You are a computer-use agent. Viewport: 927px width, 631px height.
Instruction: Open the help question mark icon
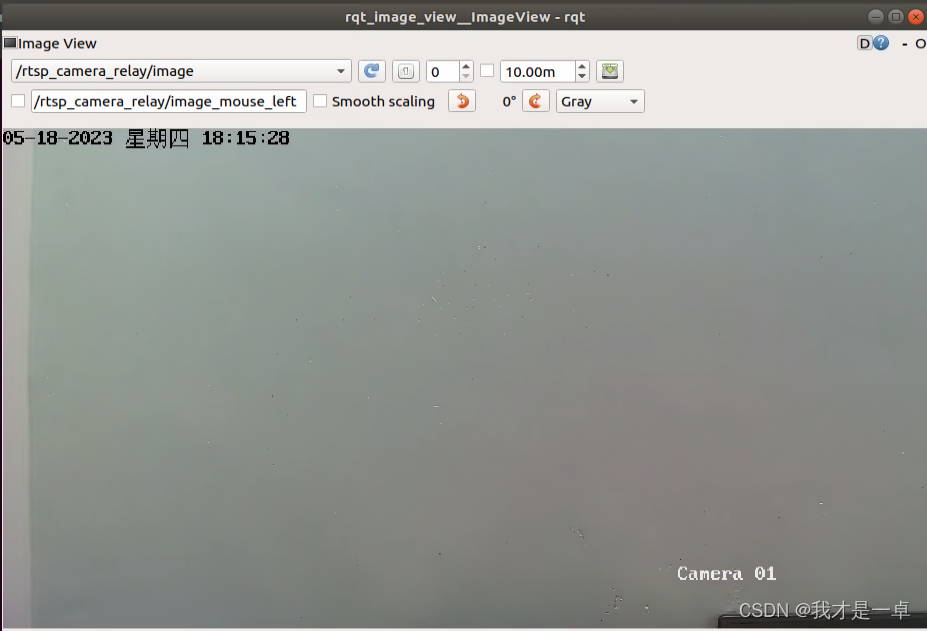point(880,43)
